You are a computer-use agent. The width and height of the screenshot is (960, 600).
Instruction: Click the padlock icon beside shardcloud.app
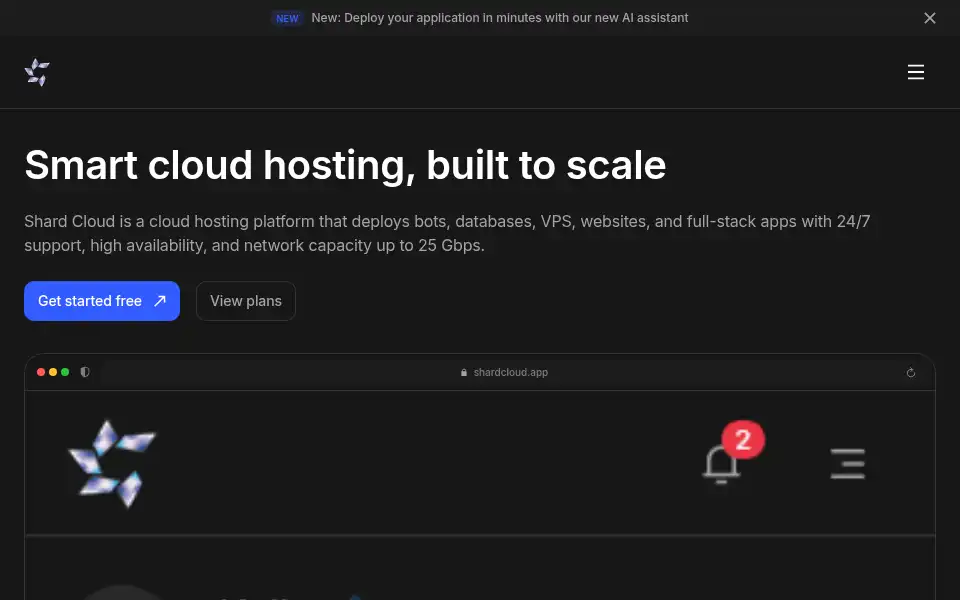coord(463,372)
